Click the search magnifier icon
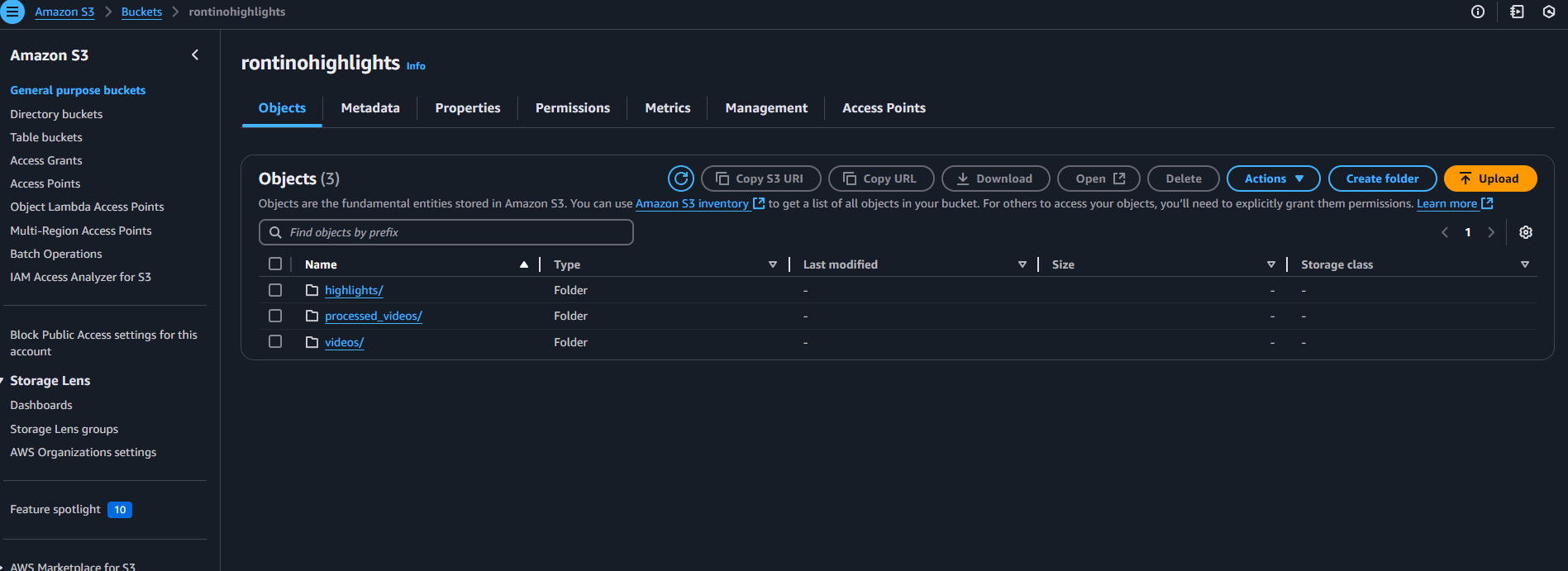Viewport: 1568px width, 571px height. pos(275,232)
